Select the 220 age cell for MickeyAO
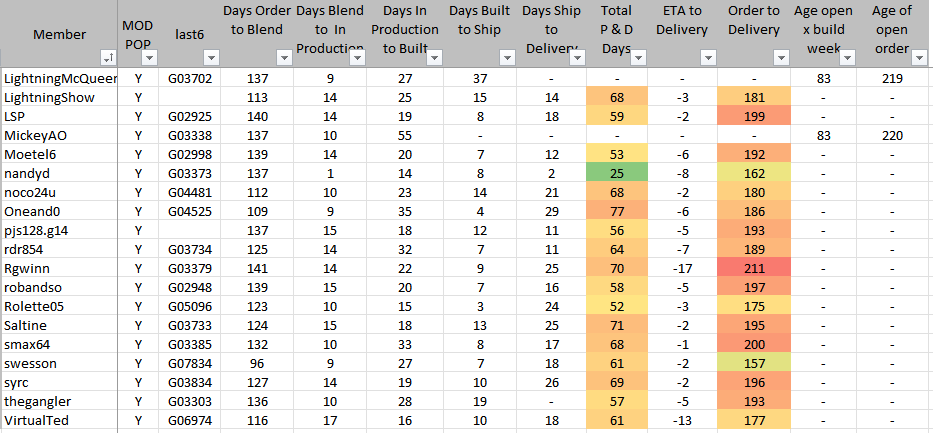This screenshot has height=433, width=933. [891, 135]
